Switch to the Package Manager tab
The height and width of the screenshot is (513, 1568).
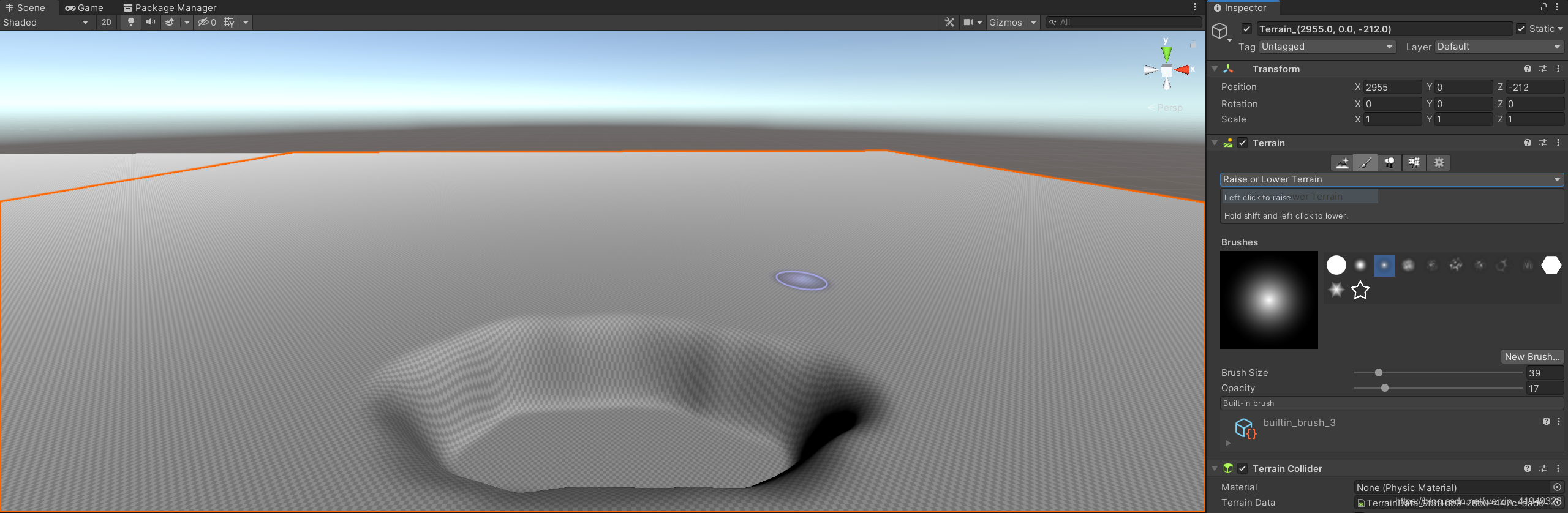(x=170, y=7)
